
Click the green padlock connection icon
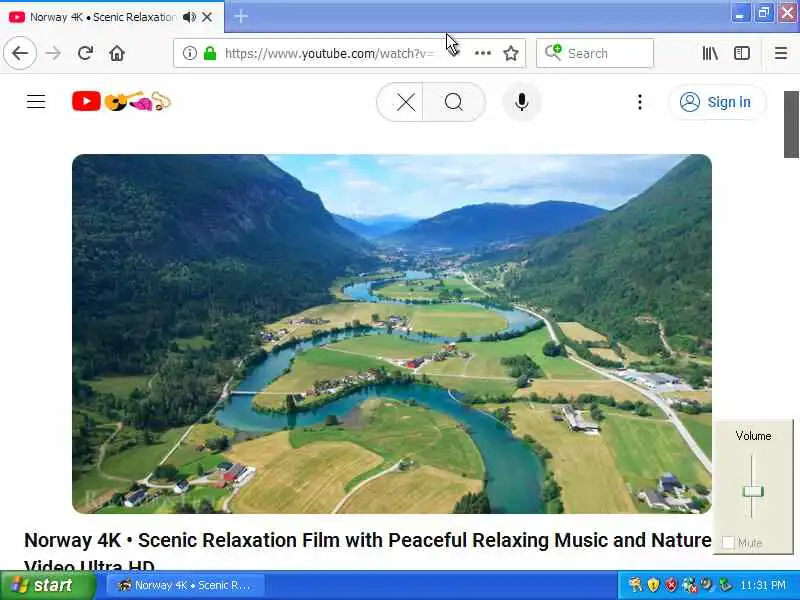[210, 53]
